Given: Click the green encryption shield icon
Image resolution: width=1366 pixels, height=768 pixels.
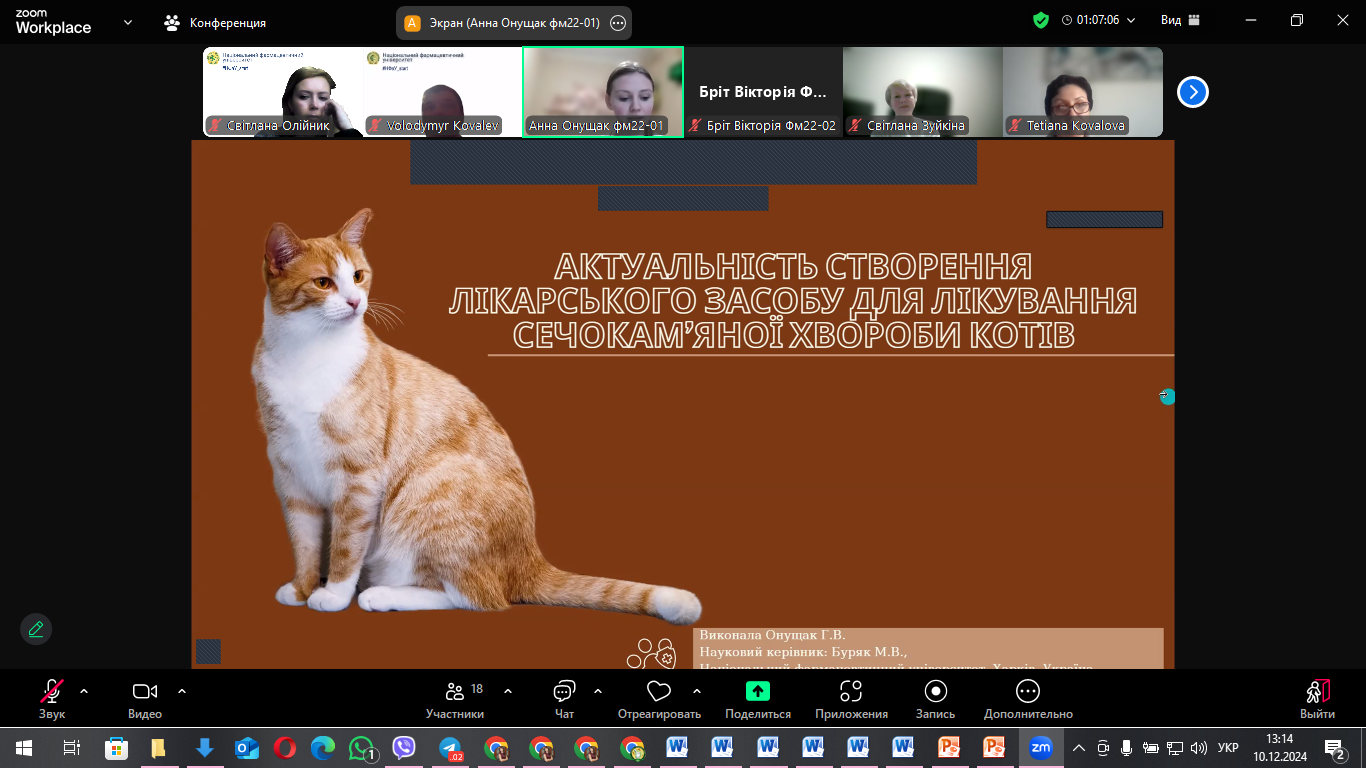Looking at the screenshot, I should pyautogui.click(x=1041, y=20).
